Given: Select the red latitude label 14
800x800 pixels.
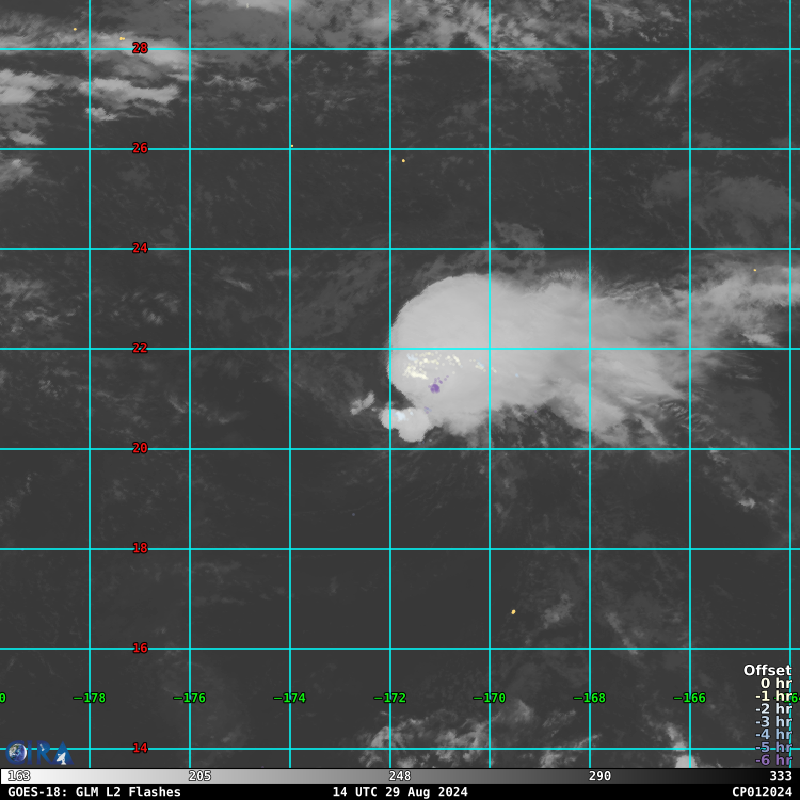Looking at the screenshot, I should (x=140, y=748).
